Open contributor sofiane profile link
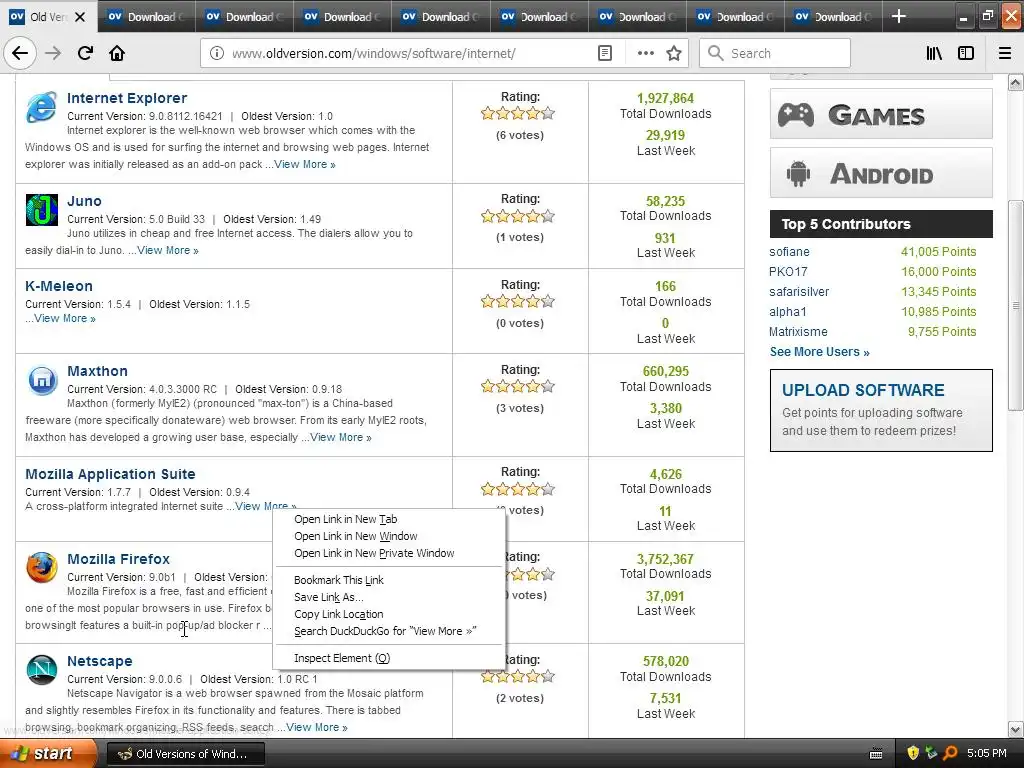Screen dimensions: 1024x768 790,252
